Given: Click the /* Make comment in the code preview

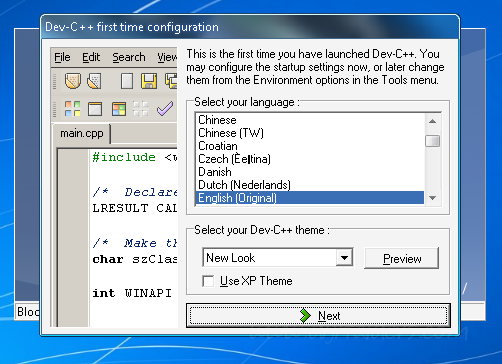Looking at the screenshot, I should pyautogui.click(x=135, y=243).
